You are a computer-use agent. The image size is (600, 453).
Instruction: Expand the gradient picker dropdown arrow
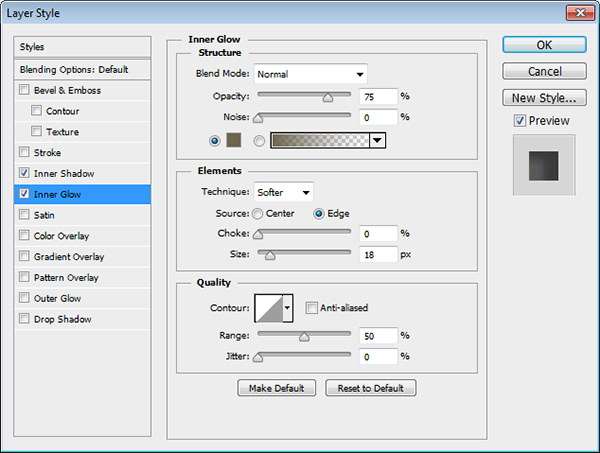(x=377, y=141)
